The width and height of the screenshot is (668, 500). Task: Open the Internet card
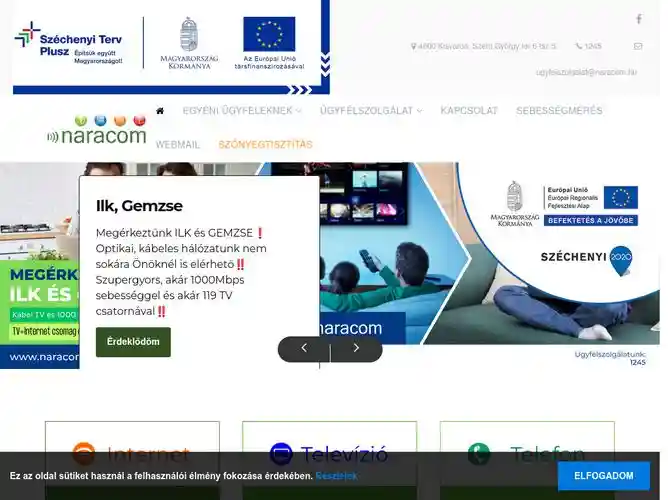click(132, 460)
